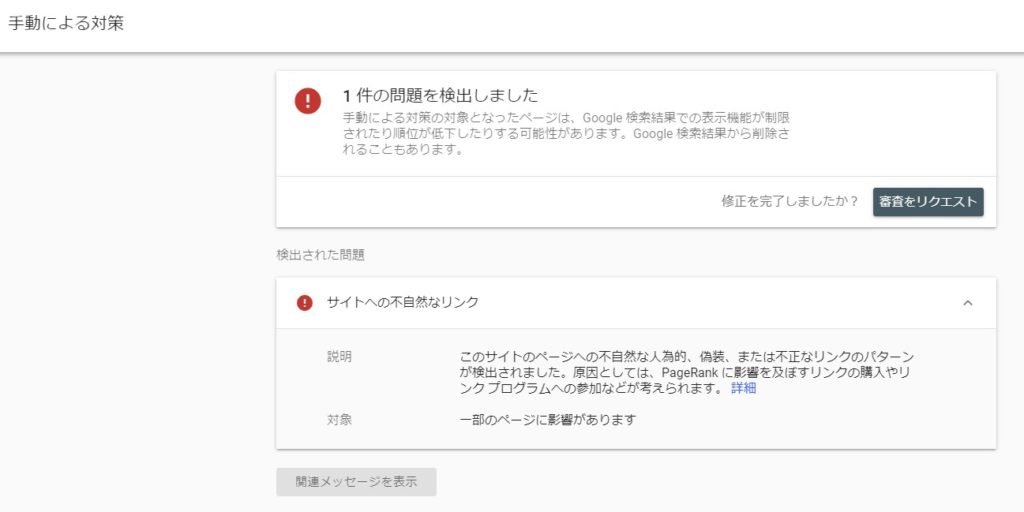The image size is (1024, 512).
Task: Click the 説明 field label
Action: click(339, 357)
